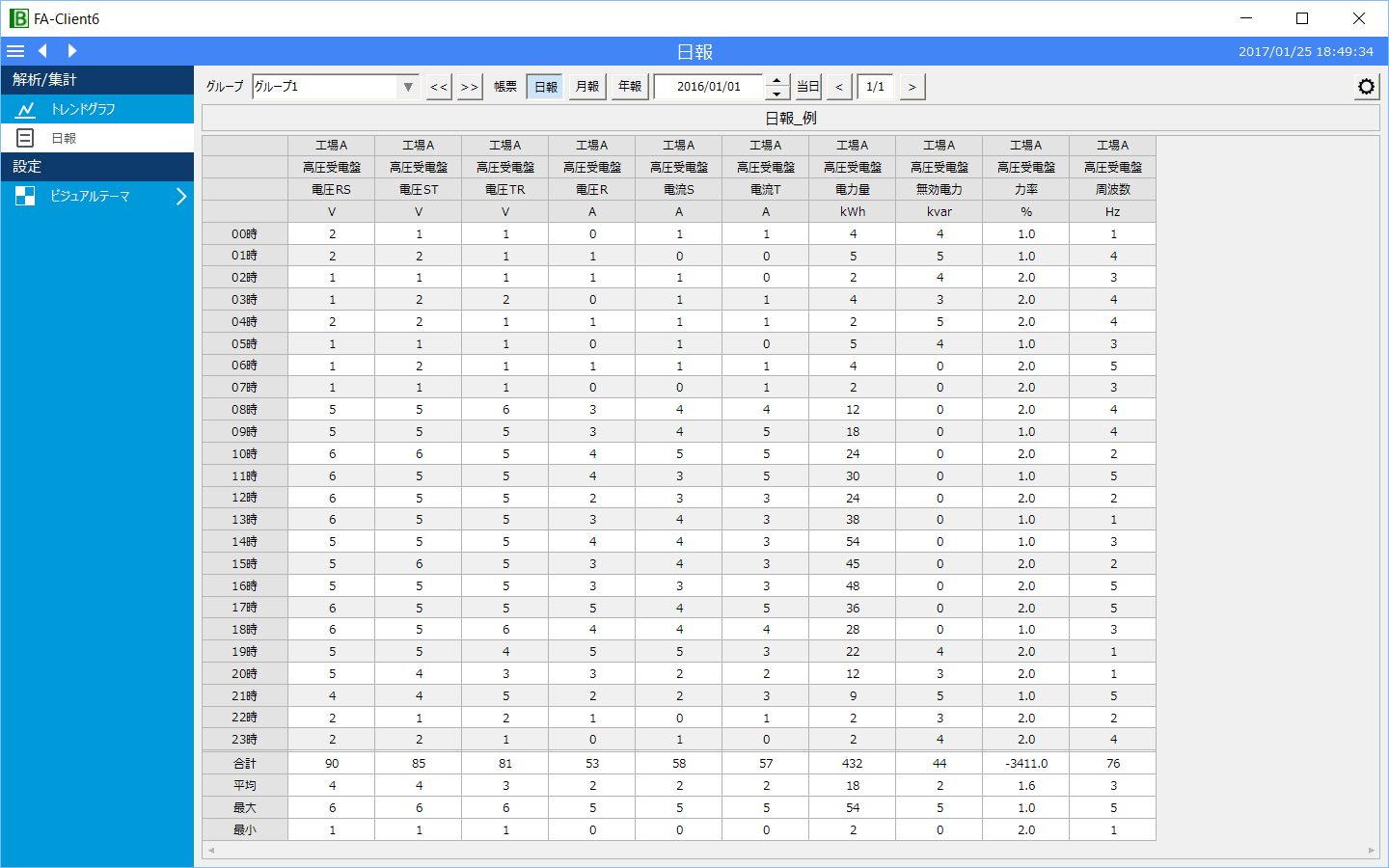Image resolution: width=1389 pixels, height=868 pixels.
Task: Click the kWh unit cell
Action: (x=853, y=212)
